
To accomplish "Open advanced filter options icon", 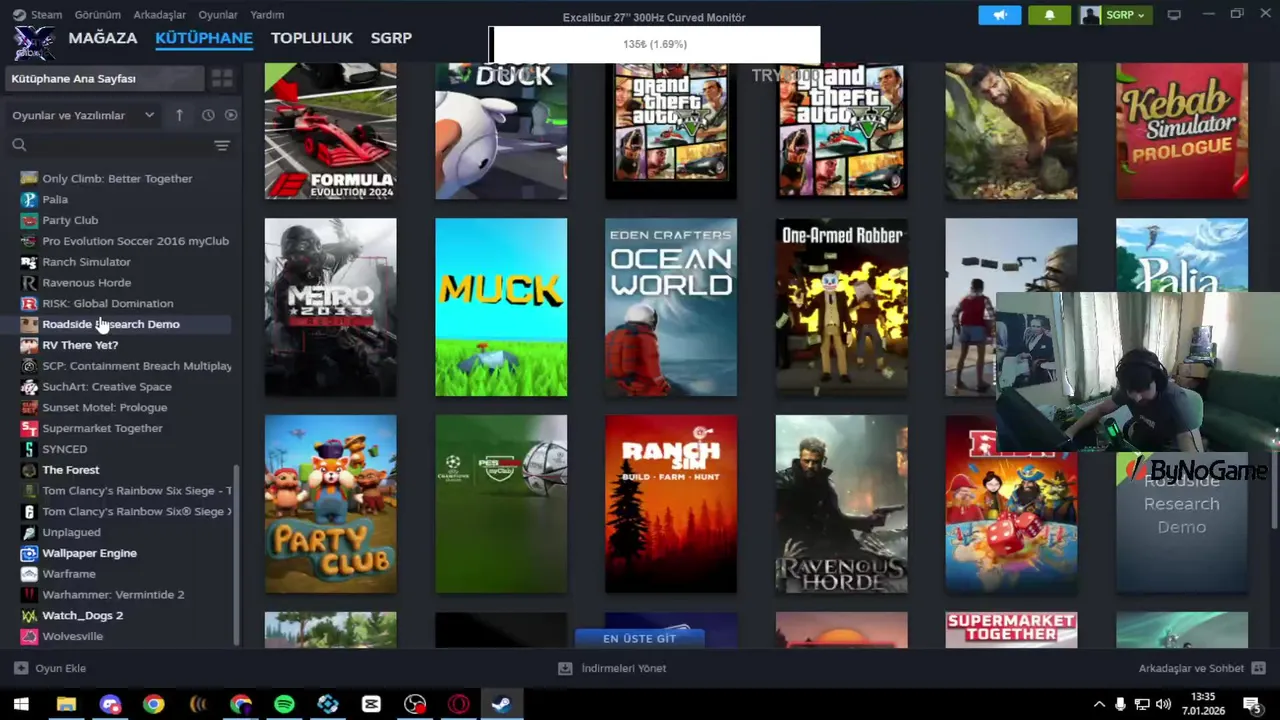I will 222,145.
